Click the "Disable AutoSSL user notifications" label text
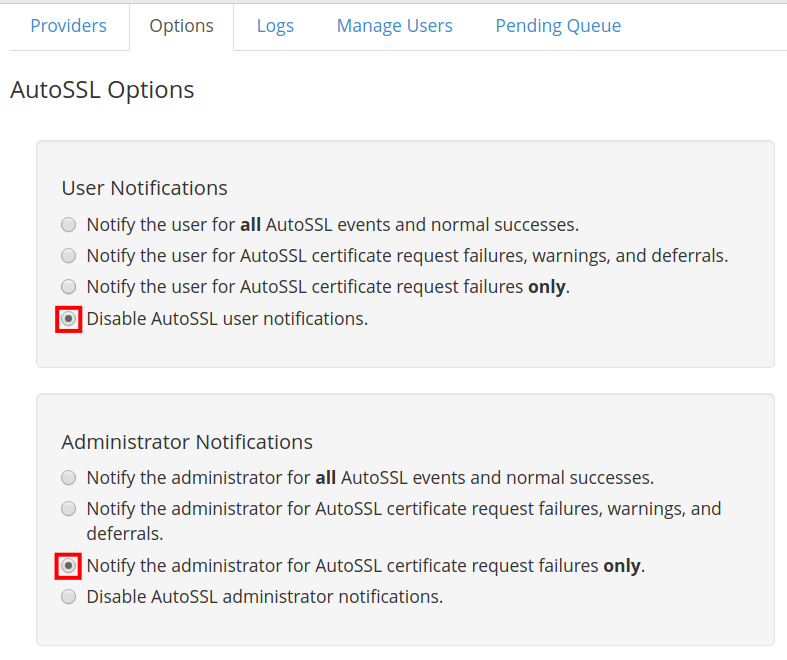 pos(227,319)
